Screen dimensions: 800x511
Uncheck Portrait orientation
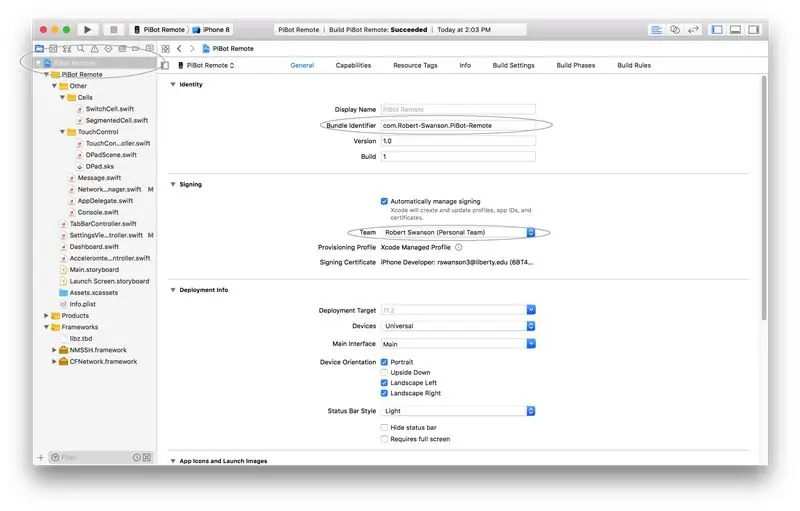(x=384, y=362)
